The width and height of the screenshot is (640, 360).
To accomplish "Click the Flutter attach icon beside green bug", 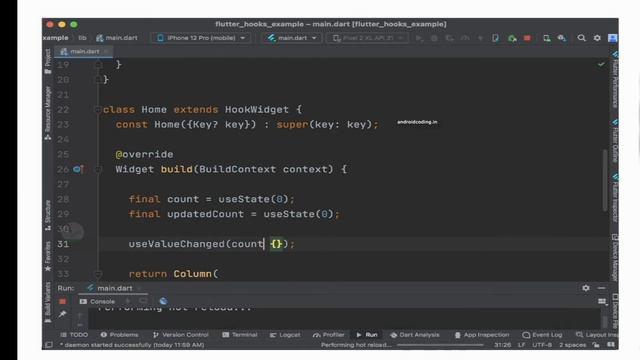I will pyautogui.click(x=495, y=38).
